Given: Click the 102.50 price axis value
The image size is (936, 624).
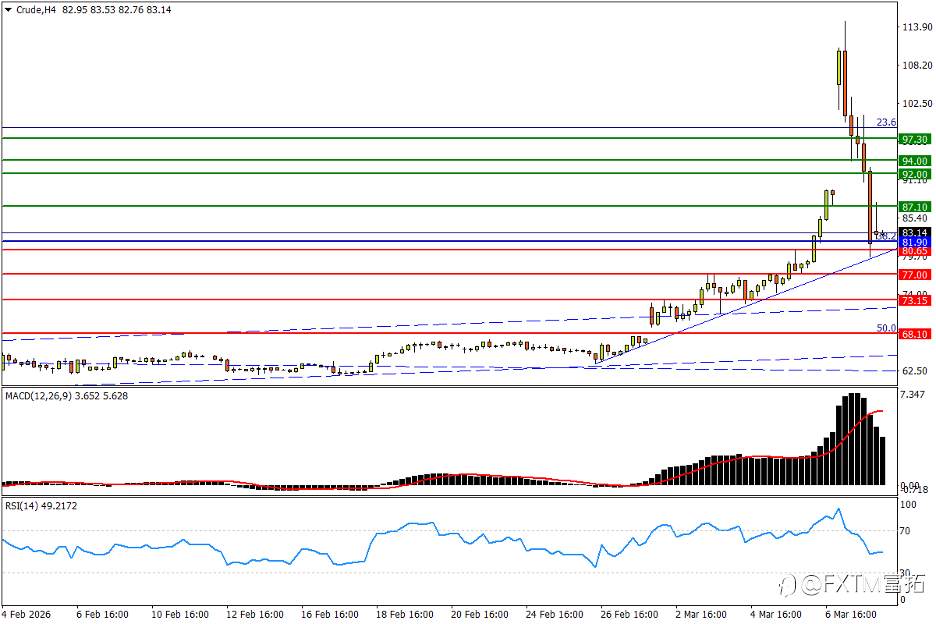Looking at the screenshot, I should click(917, 103).
